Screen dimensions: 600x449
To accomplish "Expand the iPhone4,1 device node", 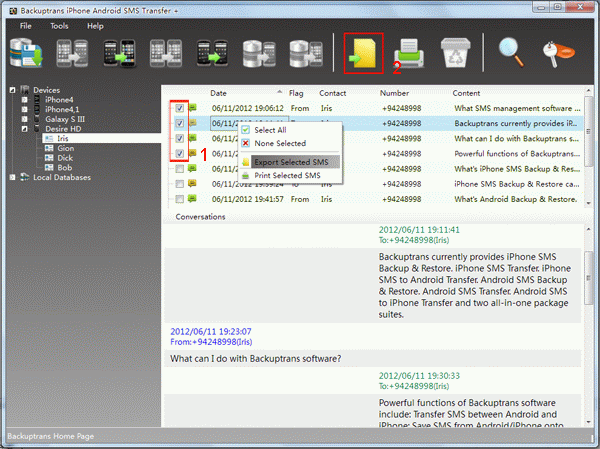I will click(x=24, y=109).
